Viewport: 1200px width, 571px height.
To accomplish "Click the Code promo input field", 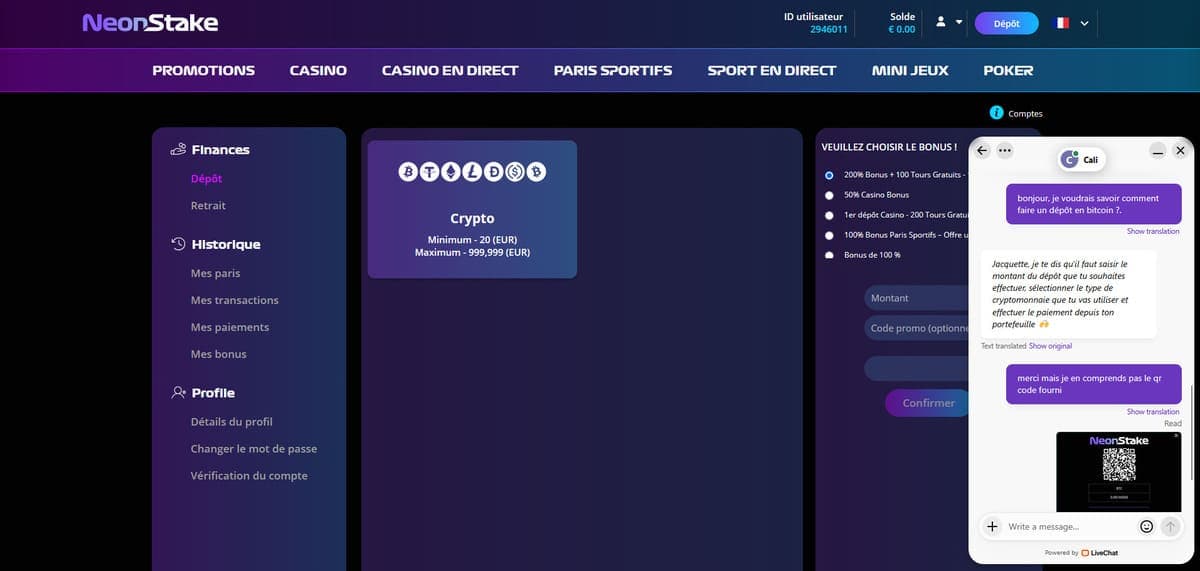I will click(x=916, y=328).
